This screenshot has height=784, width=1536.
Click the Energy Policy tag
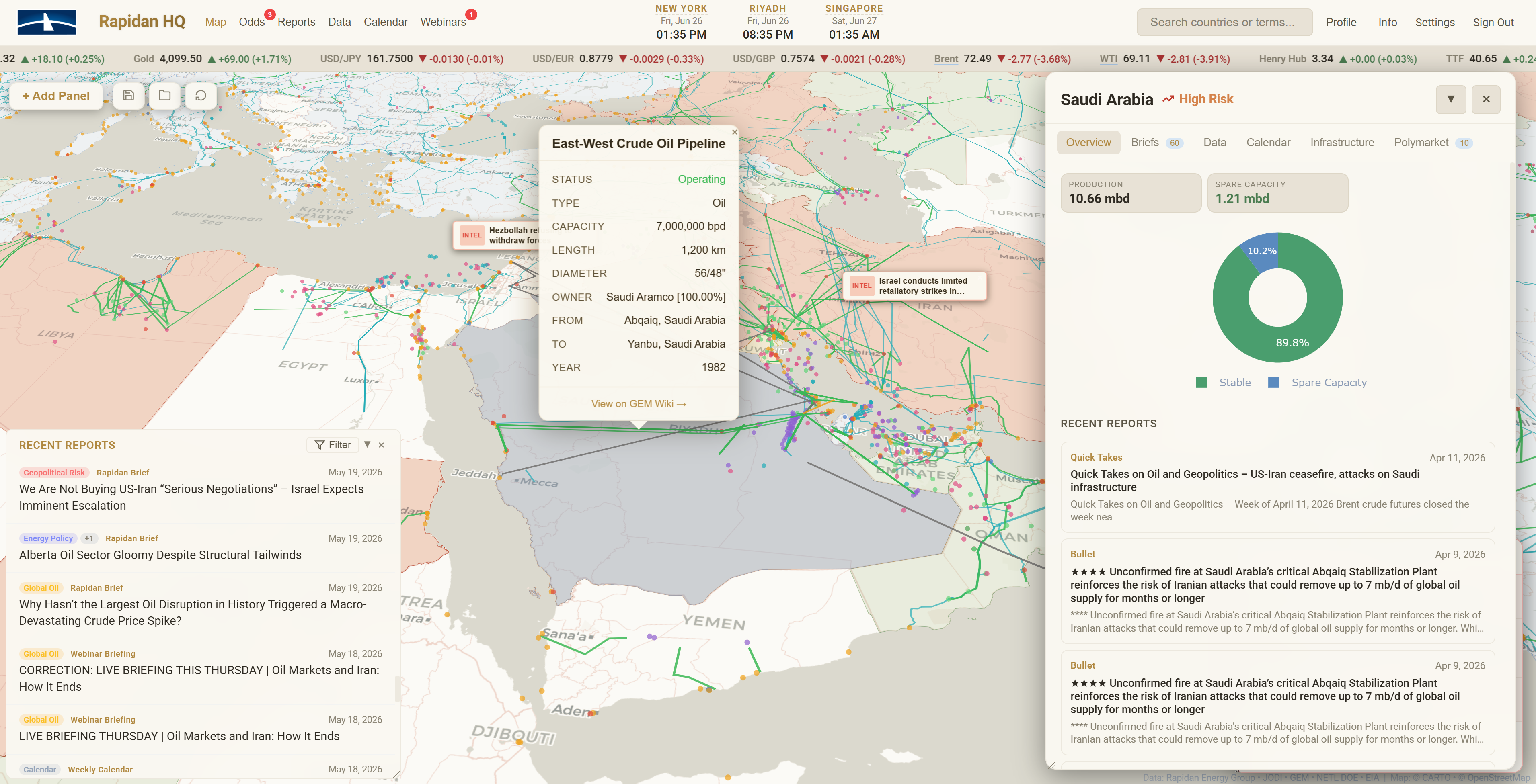click(48, 538)
